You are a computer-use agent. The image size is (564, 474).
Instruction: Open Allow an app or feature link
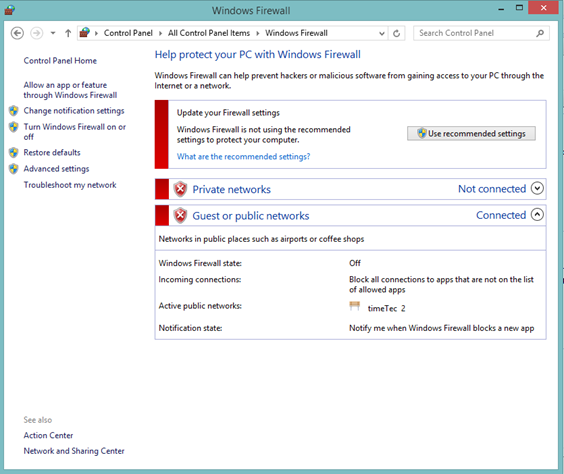[70, 90]
